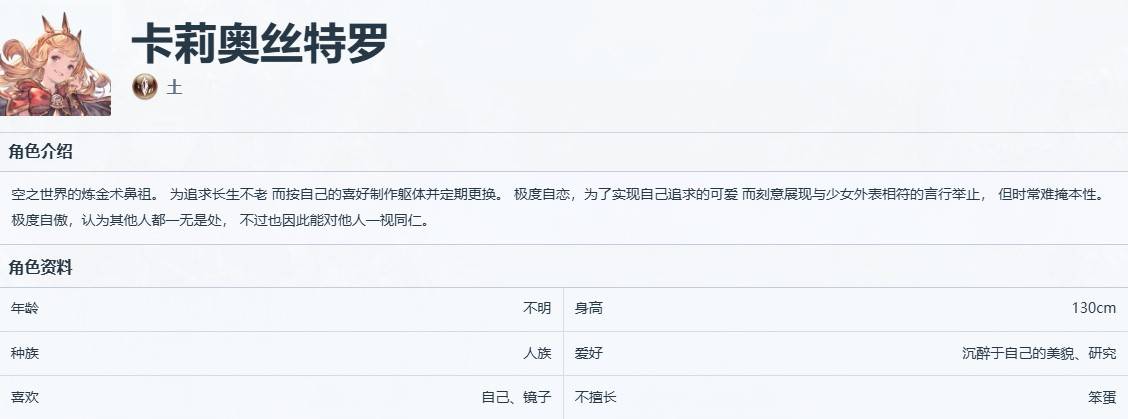Click the 130cm height value
This screenshot has height=419, width=1128.
1093,309
